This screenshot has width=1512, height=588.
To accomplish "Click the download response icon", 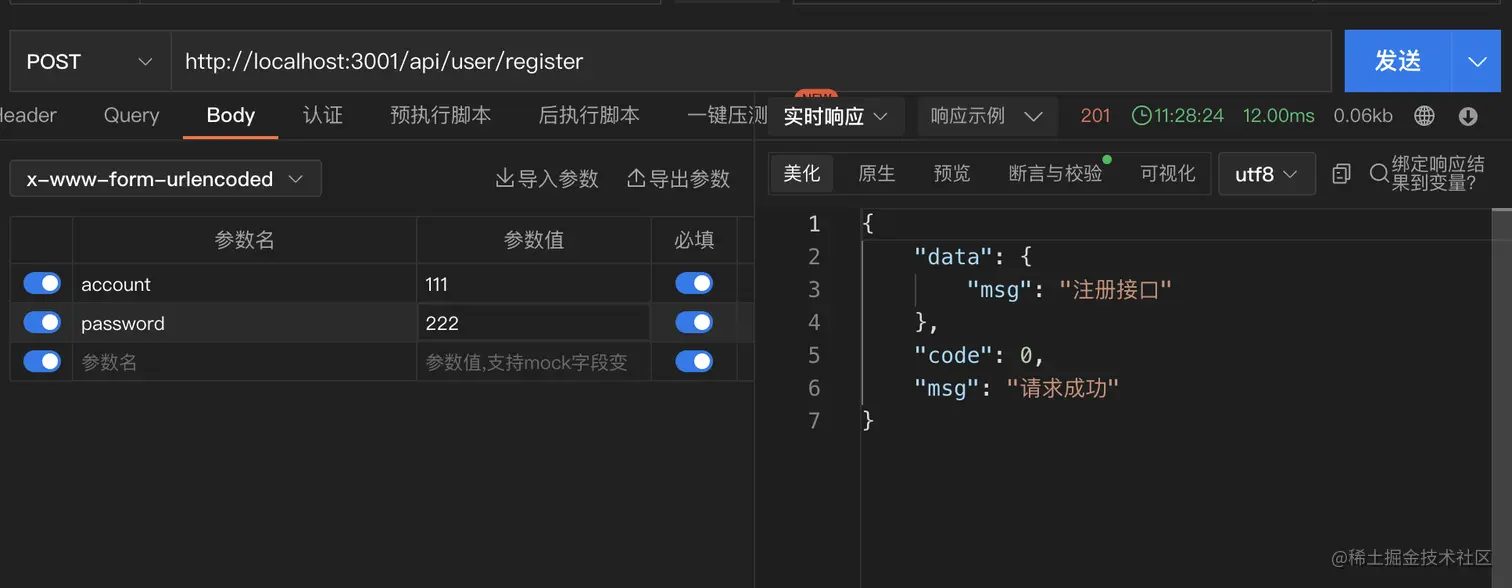I will point(1468,116).
